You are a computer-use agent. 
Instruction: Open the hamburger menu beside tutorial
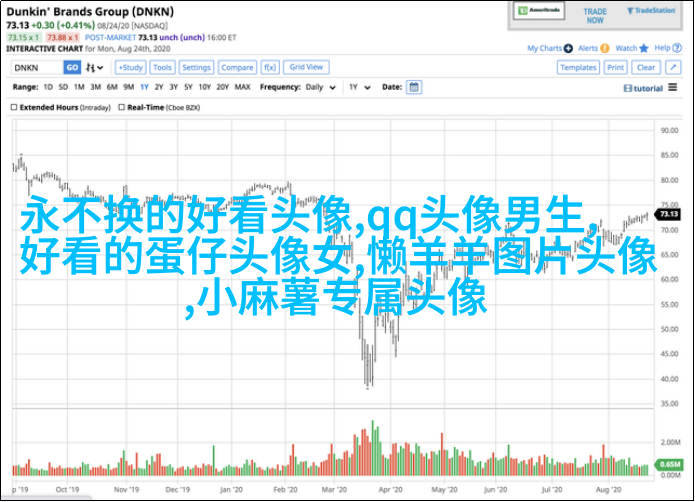tap(673, 87)
